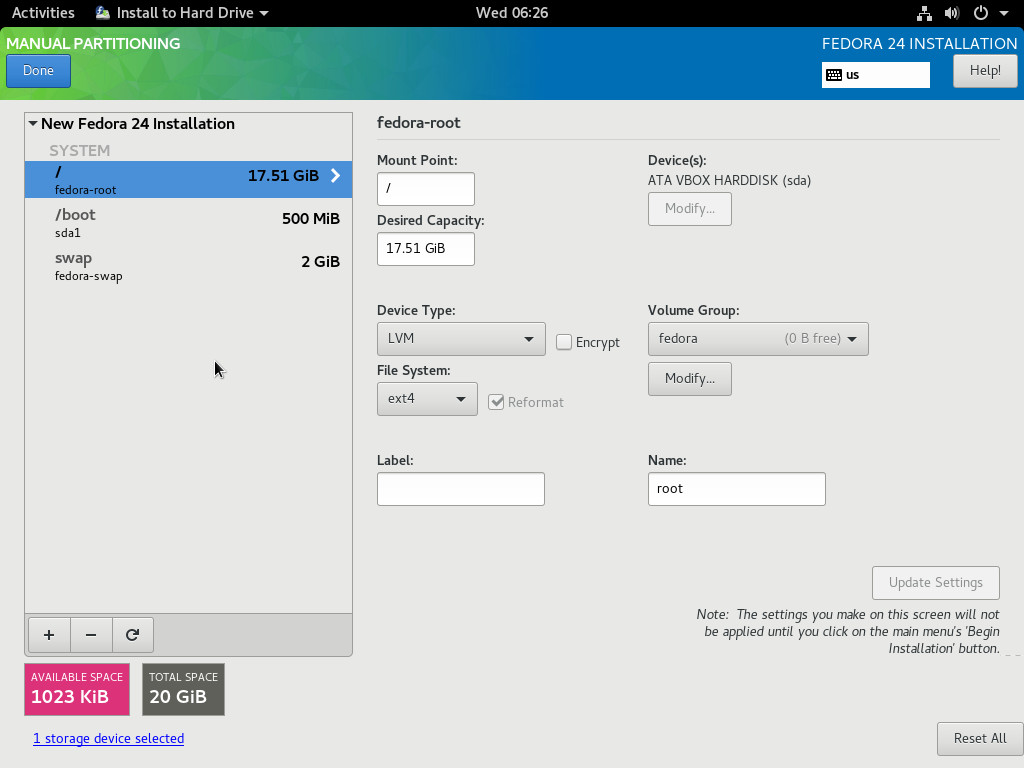Click the remove mount point minus button

point(91,635)
